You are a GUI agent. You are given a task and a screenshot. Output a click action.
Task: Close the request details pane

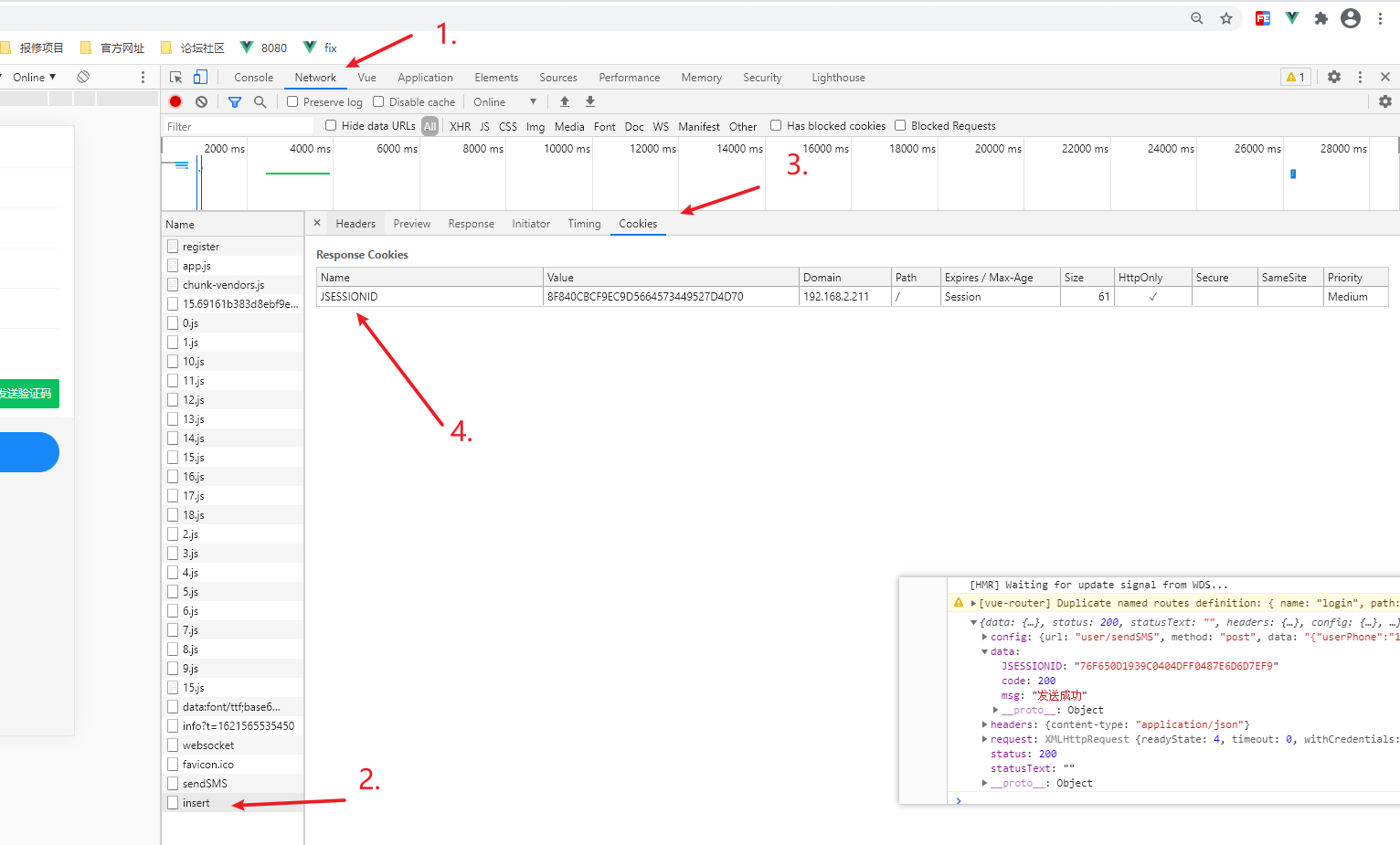[317, 223]
